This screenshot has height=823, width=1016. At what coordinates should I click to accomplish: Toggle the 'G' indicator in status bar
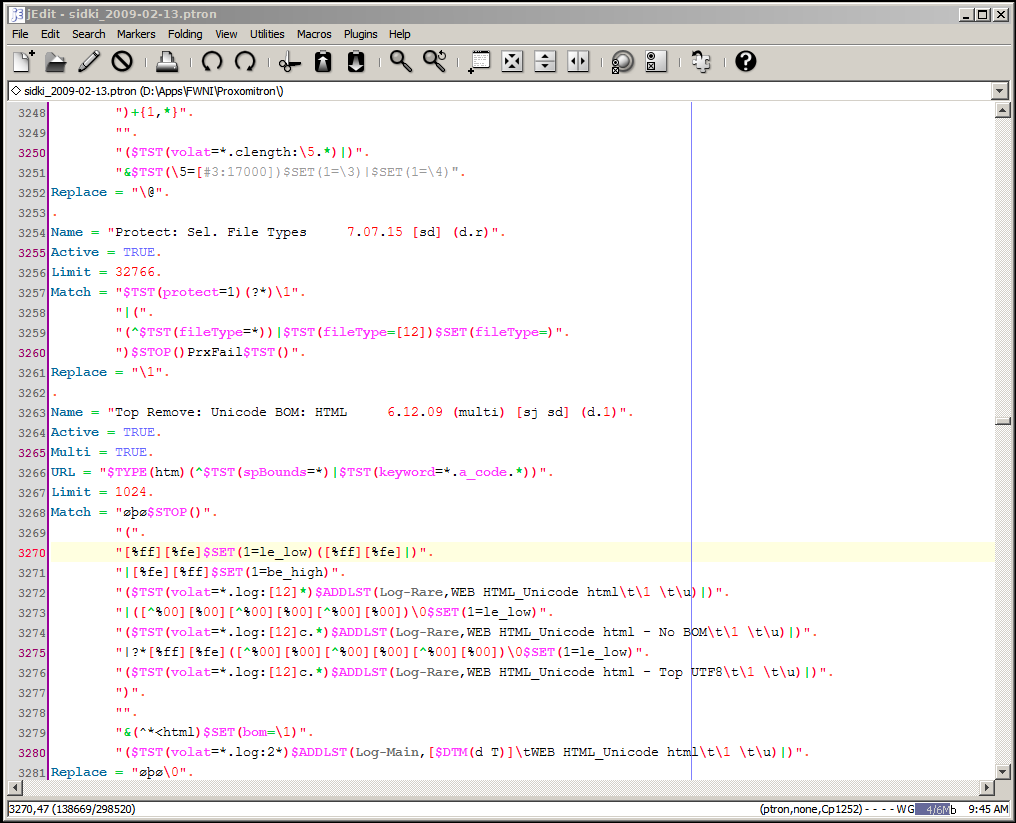coord(909,809)
